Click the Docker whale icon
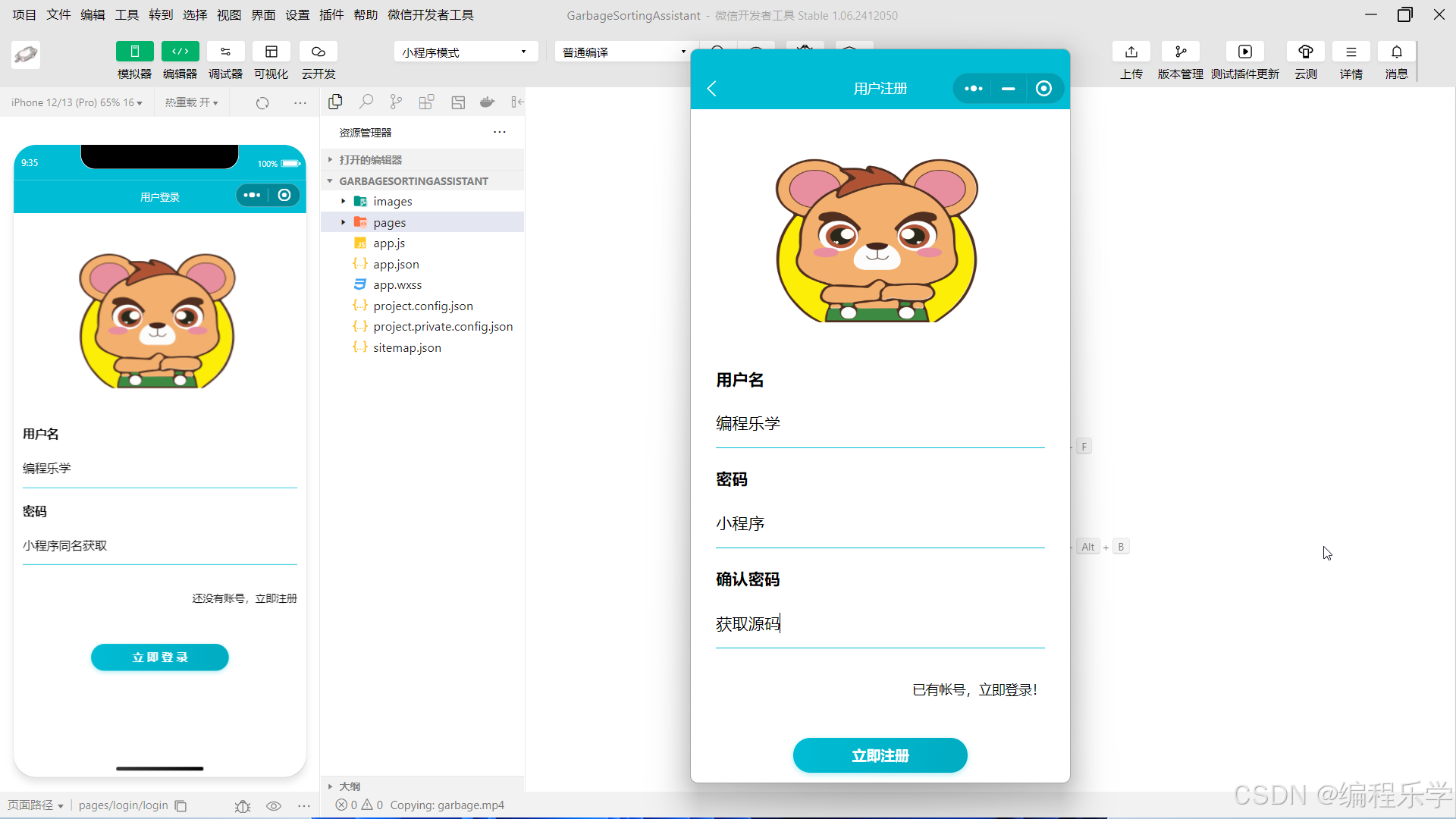Image resolution: width=1456 pixels, height=819 pixels. click(488, 102)
